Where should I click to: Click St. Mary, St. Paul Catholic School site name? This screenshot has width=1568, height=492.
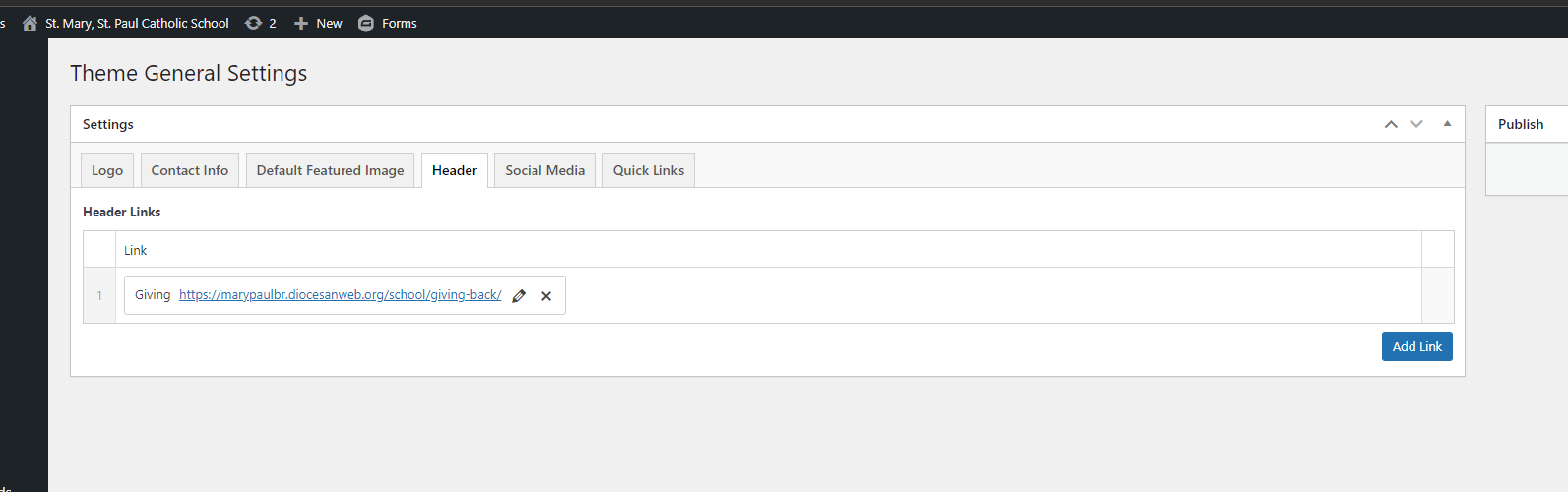click(137, 23)
